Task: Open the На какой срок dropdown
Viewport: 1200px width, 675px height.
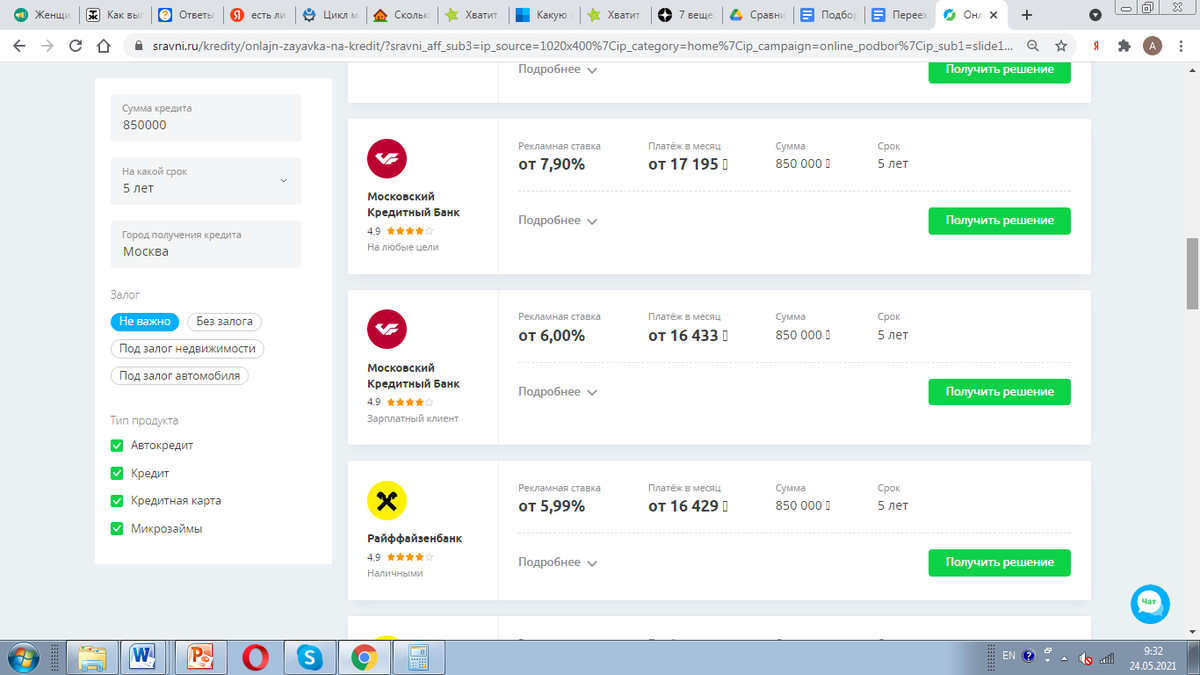Action: 205,180
